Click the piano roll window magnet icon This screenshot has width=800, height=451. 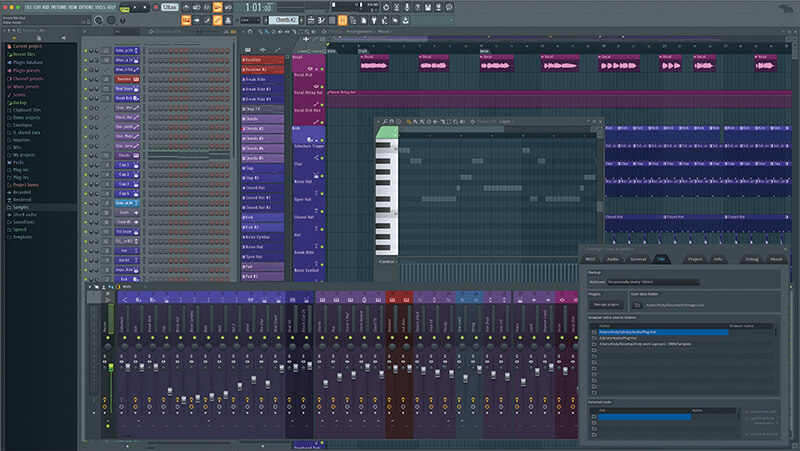point(392,121)
